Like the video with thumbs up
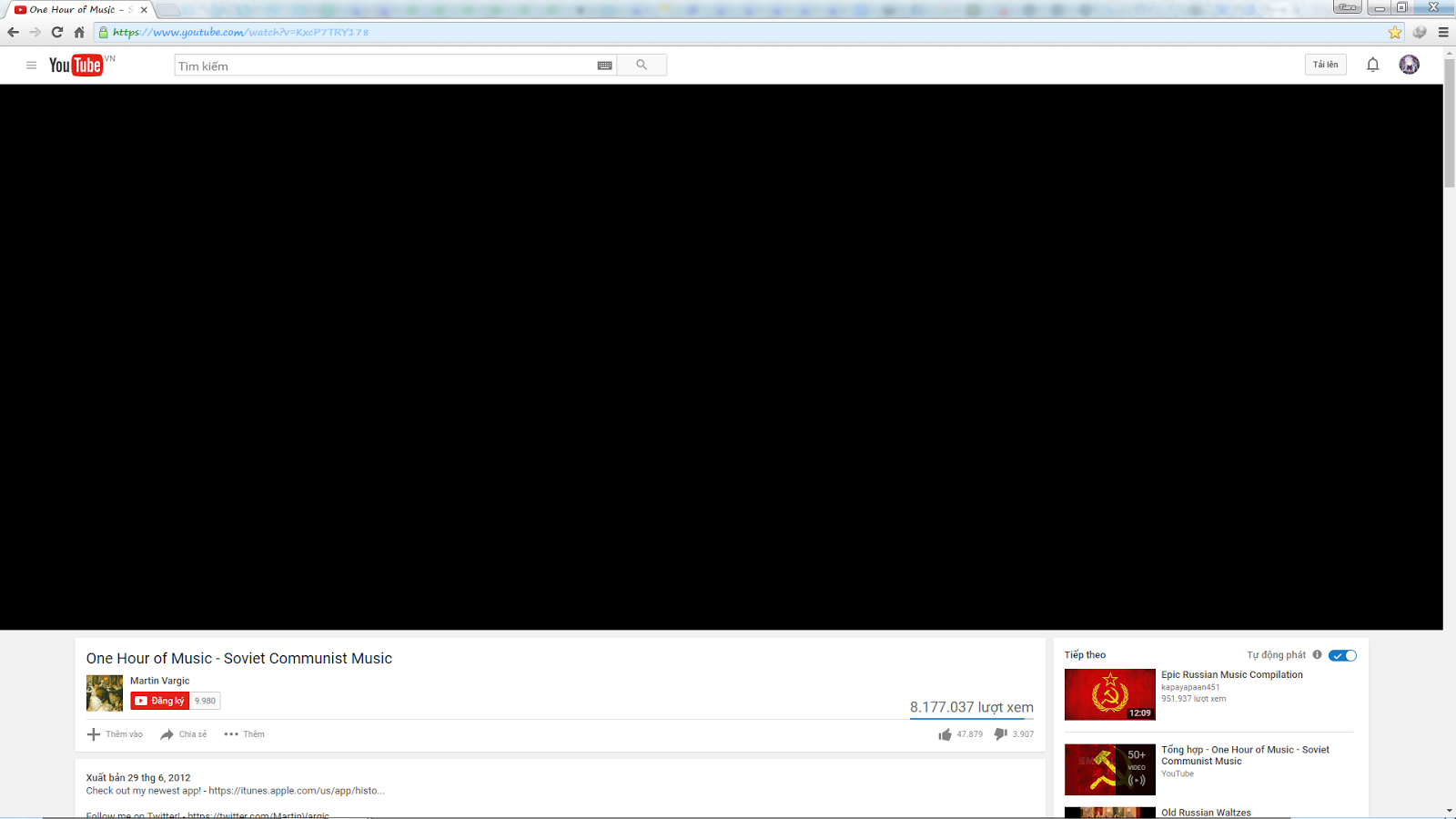The image size is (1456, 819). click(945, 734)
